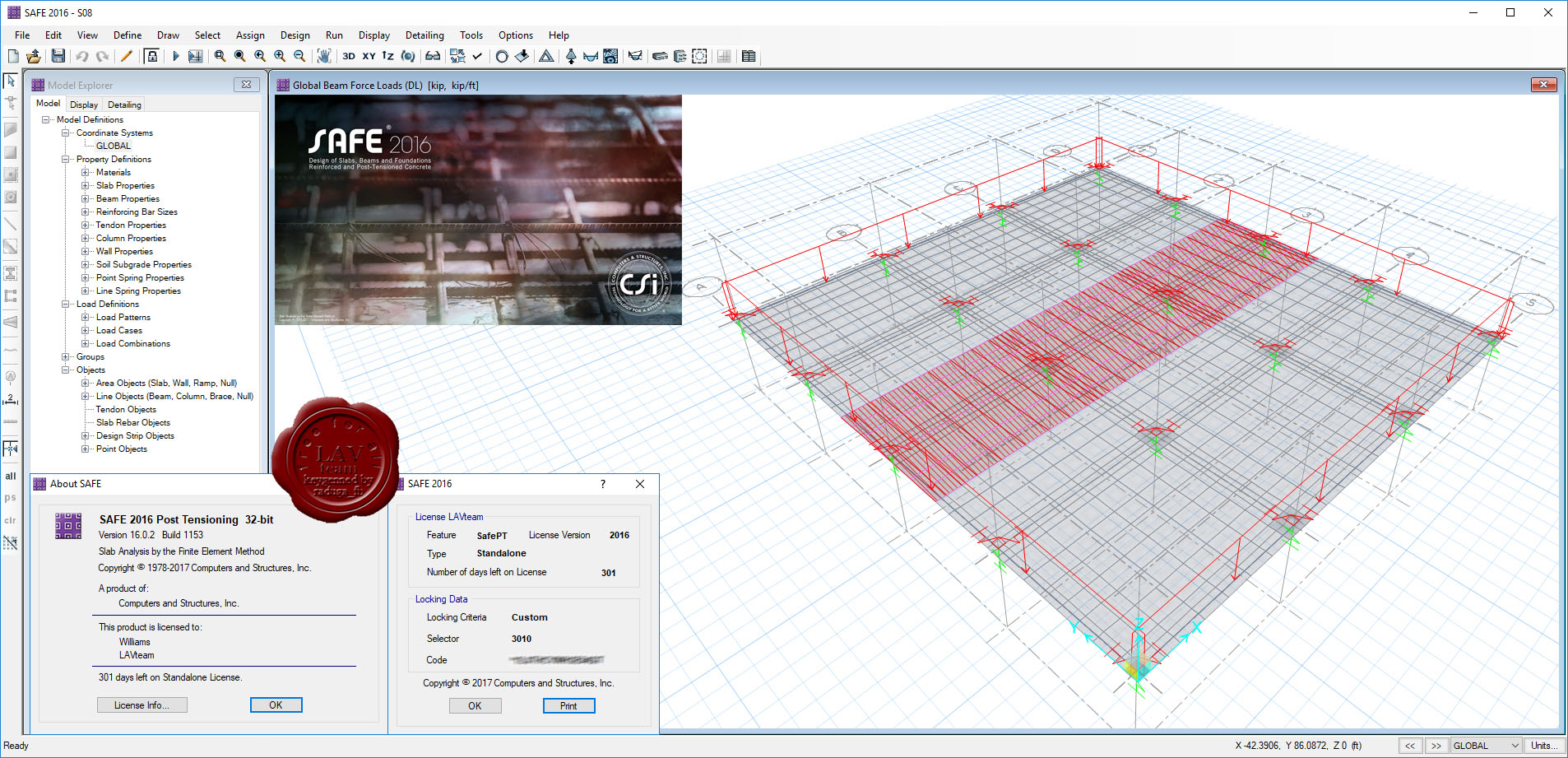The width and height of the screenshot is (1568, 758).
Task: Click the >> next button in status bar
Action: point(1436,746)
